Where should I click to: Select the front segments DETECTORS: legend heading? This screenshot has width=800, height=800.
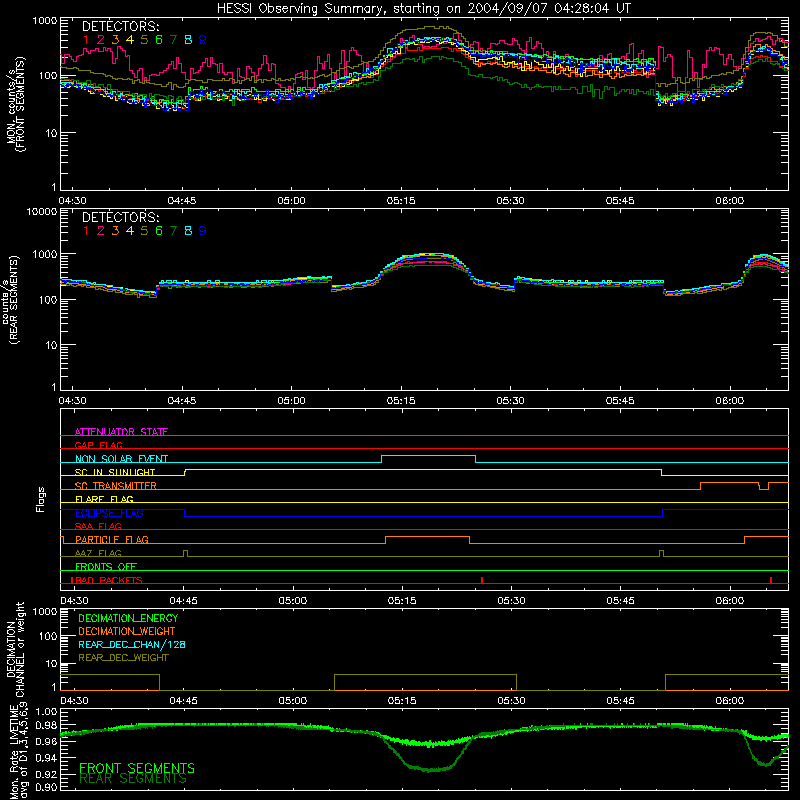point(121,27)
